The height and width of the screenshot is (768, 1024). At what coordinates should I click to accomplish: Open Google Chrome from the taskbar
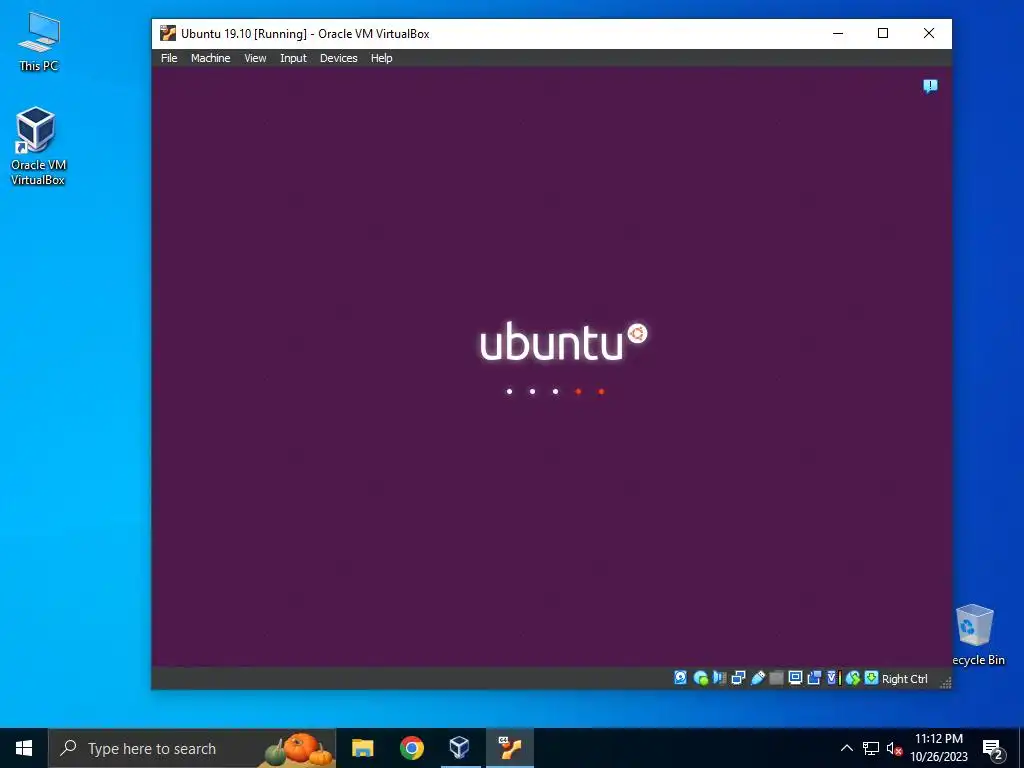pos(411,748)
